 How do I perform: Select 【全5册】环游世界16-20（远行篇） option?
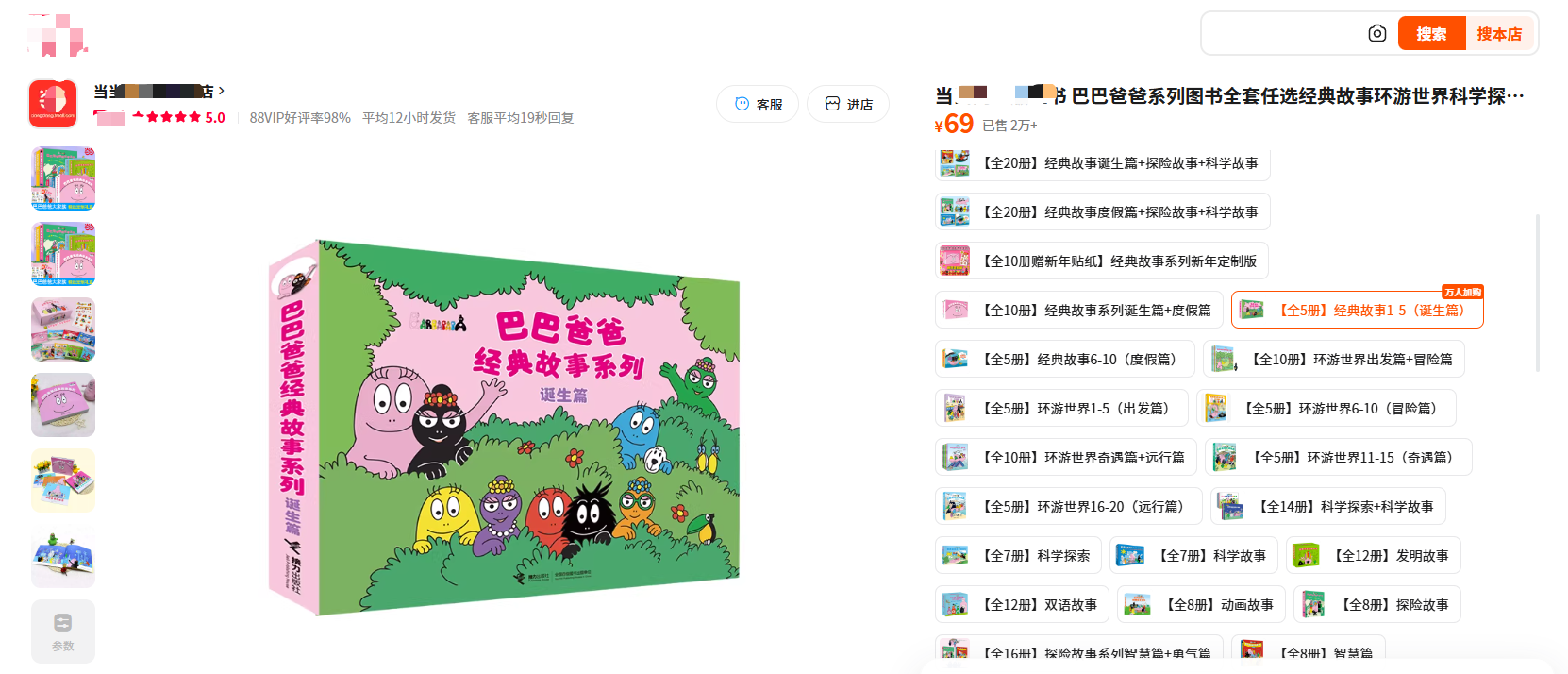(1068, 506)
